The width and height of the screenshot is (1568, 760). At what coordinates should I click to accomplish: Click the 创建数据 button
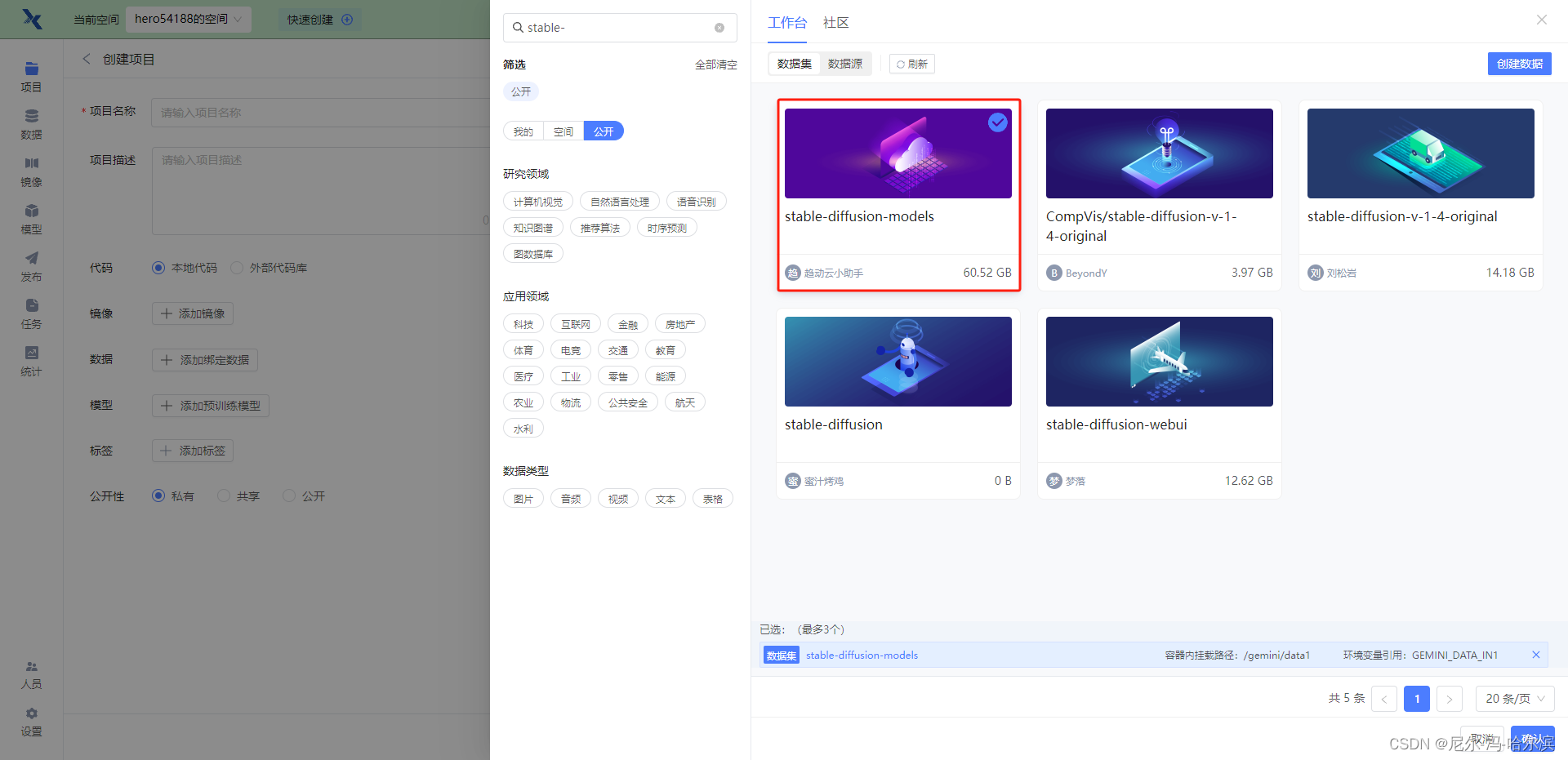pos(1520,64)
